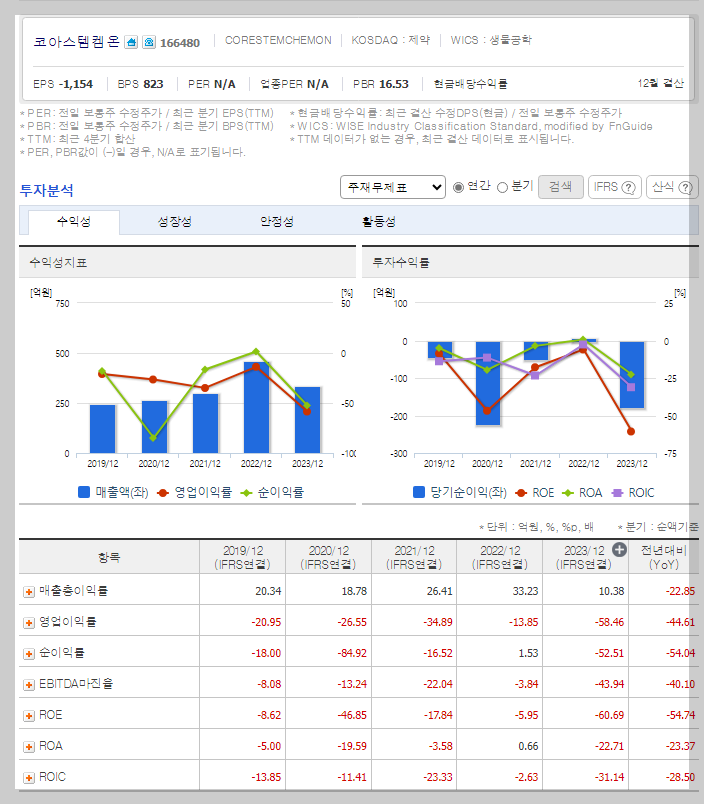Image resolution: width=704 pixels, height=804 pixels.
Task: Click the ROA 2022/12 value 0.66
Action: coord(528,746)
